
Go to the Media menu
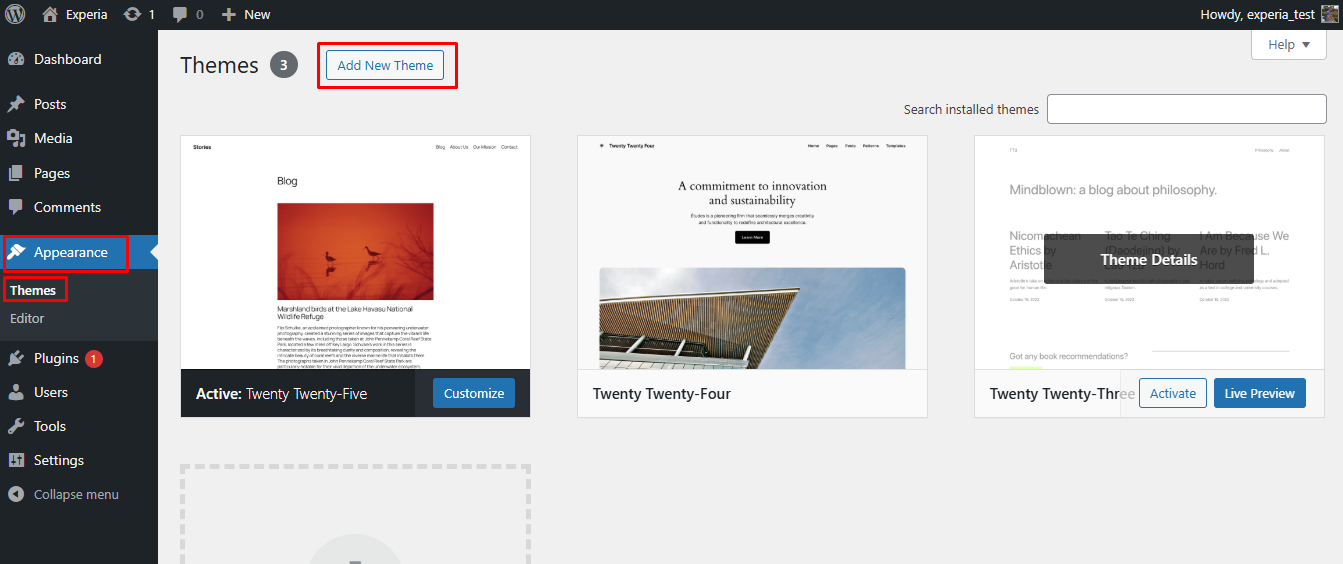tap(53, 138)
